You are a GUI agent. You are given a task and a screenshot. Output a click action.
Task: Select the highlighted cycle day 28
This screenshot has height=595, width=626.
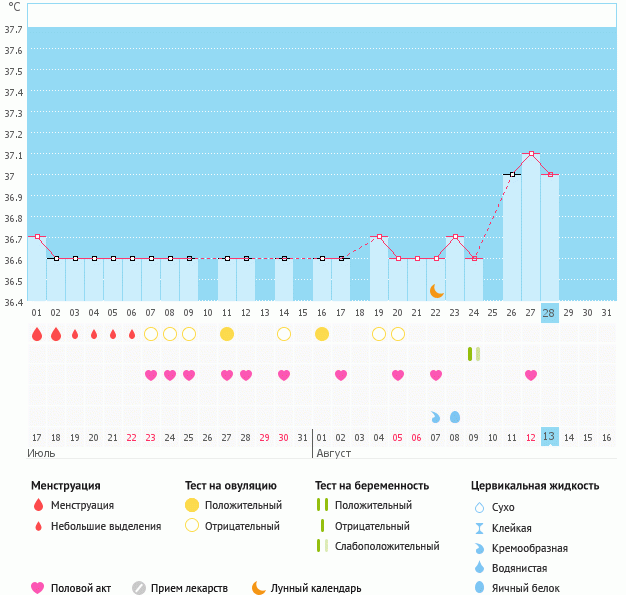coord(549,313)
